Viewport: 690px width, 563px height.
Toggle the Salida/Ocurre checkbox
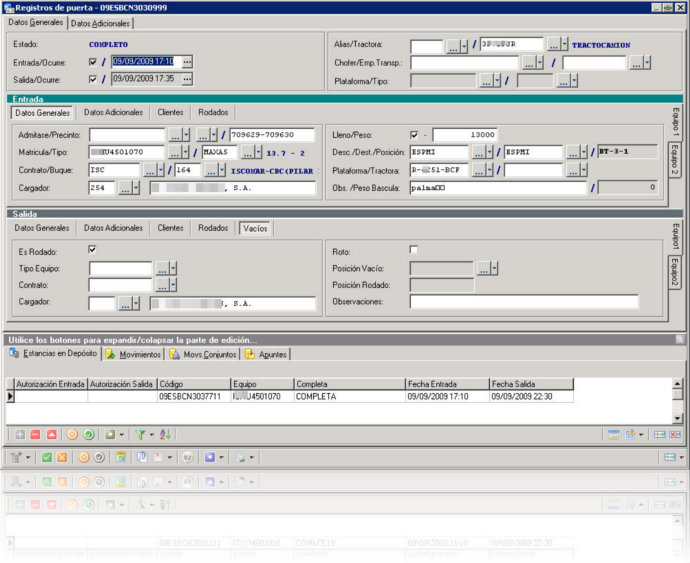click(92, 79)
